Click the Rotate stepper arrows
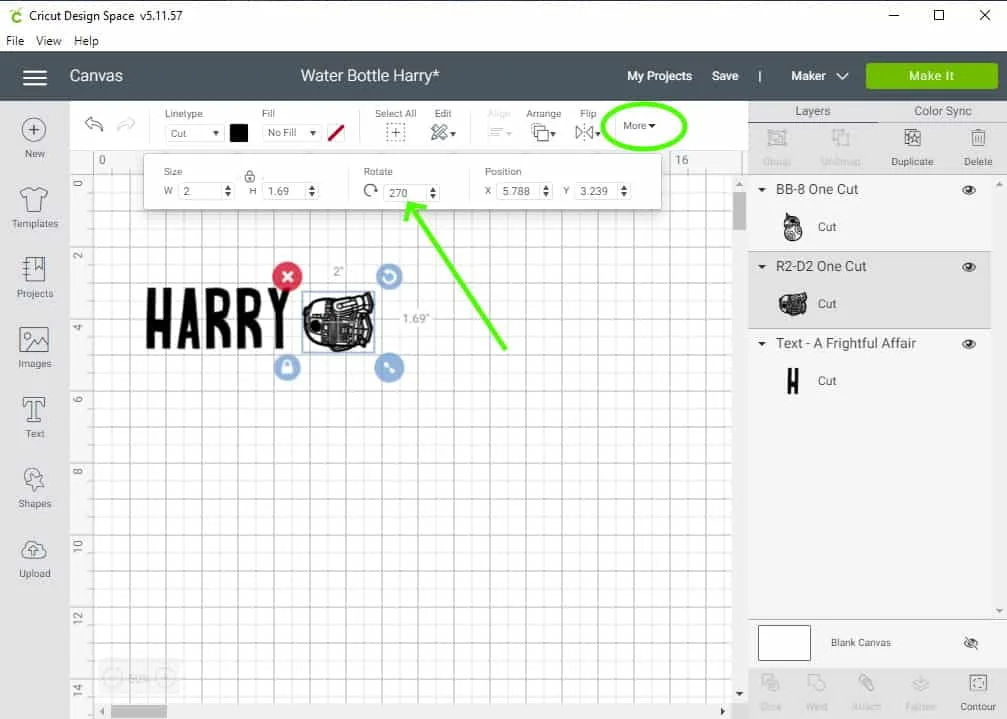1007x719 pixels. point(433,193)
